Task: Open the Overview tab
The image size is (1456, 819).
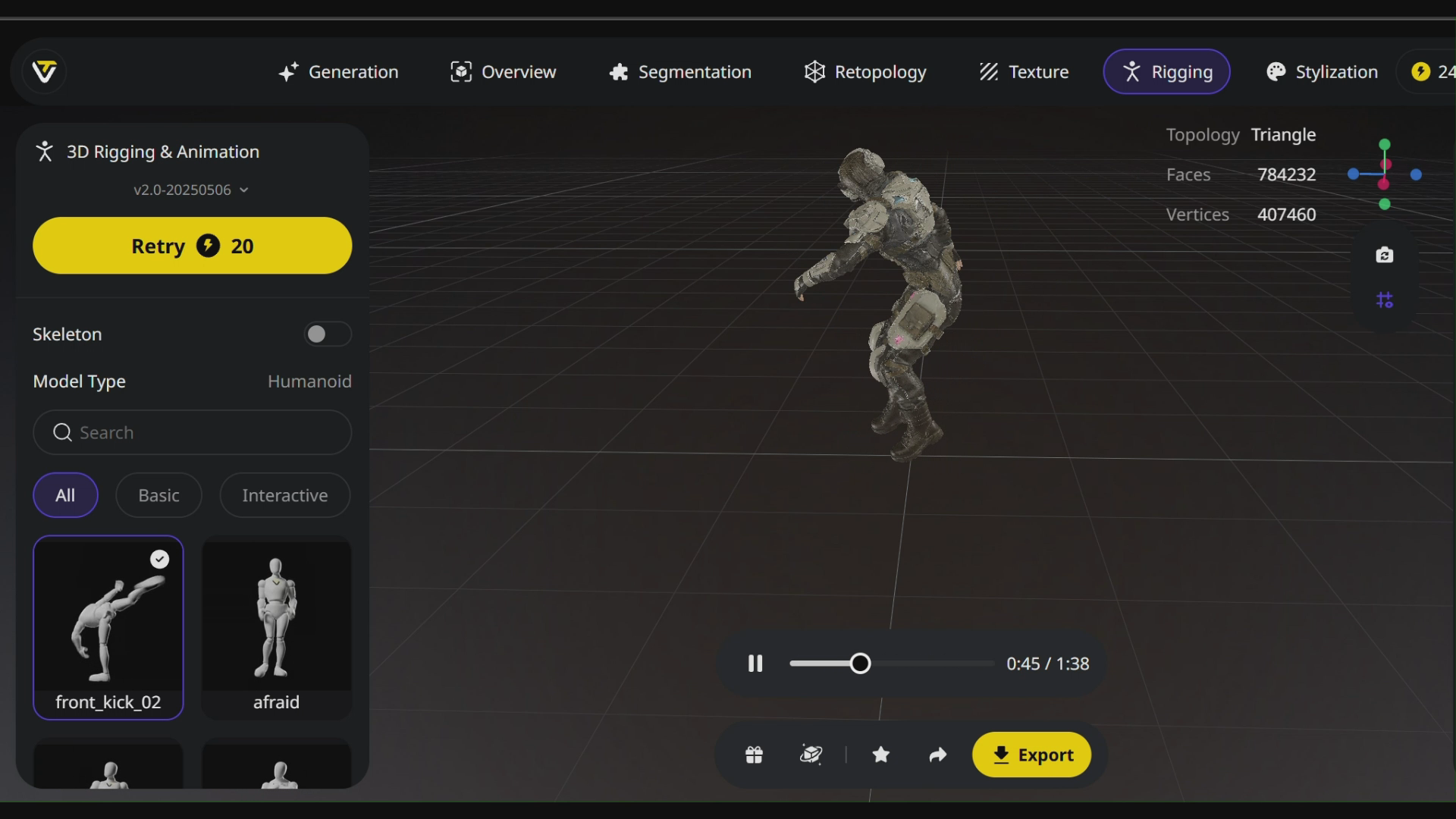Action: pyautogui.click(x=504, y=72)
